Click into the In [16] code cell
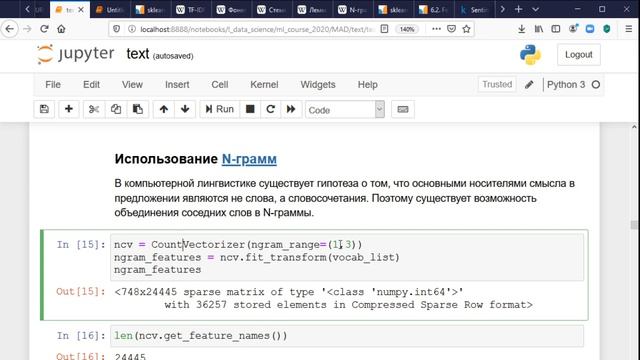 (347, 336)
